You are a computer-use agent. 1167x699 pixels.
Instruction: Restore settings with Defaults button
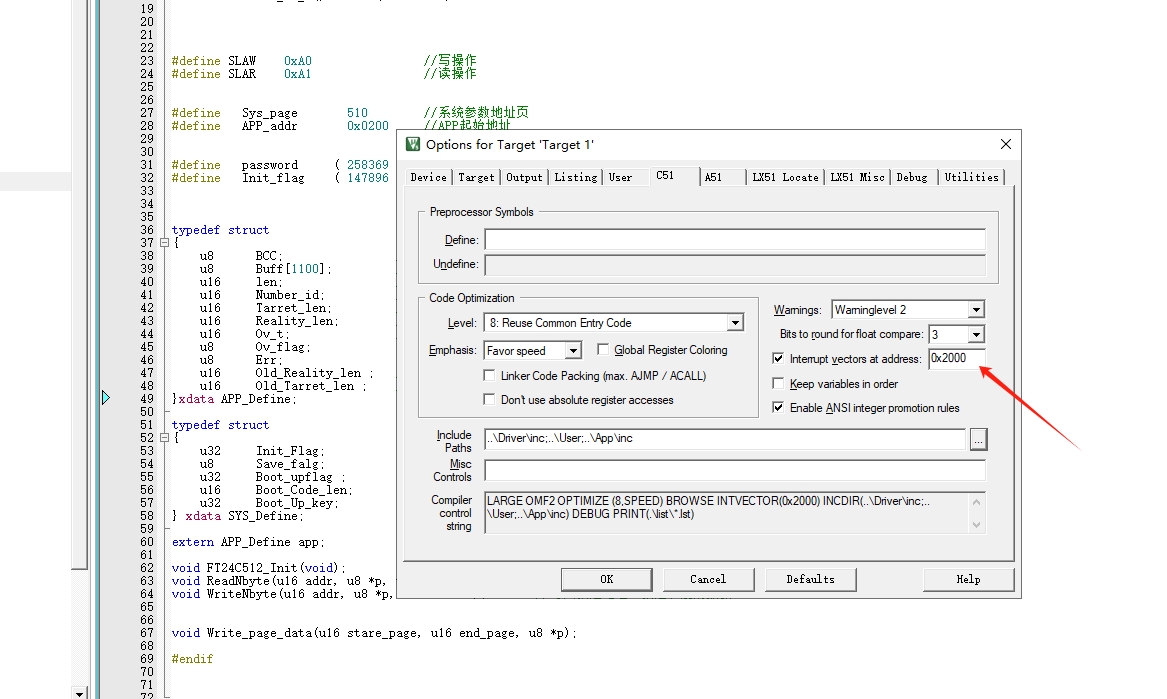(810, 579)
